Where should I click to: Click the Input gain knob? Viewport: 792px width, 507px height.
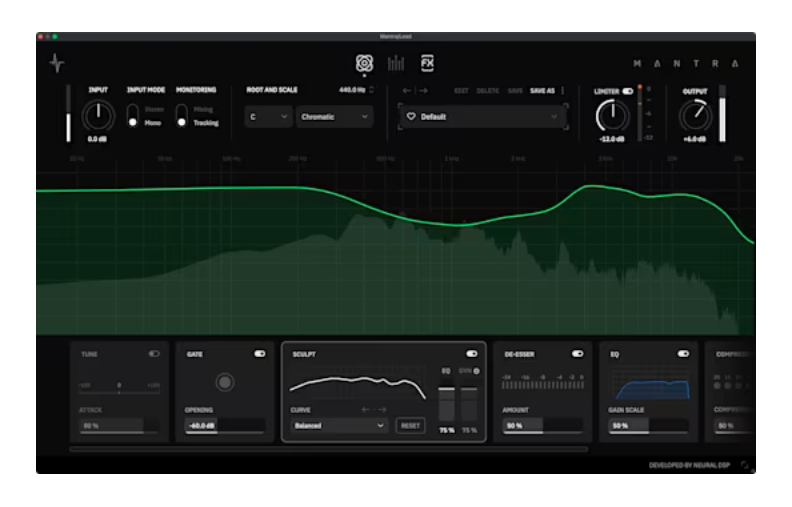[98, 116]
